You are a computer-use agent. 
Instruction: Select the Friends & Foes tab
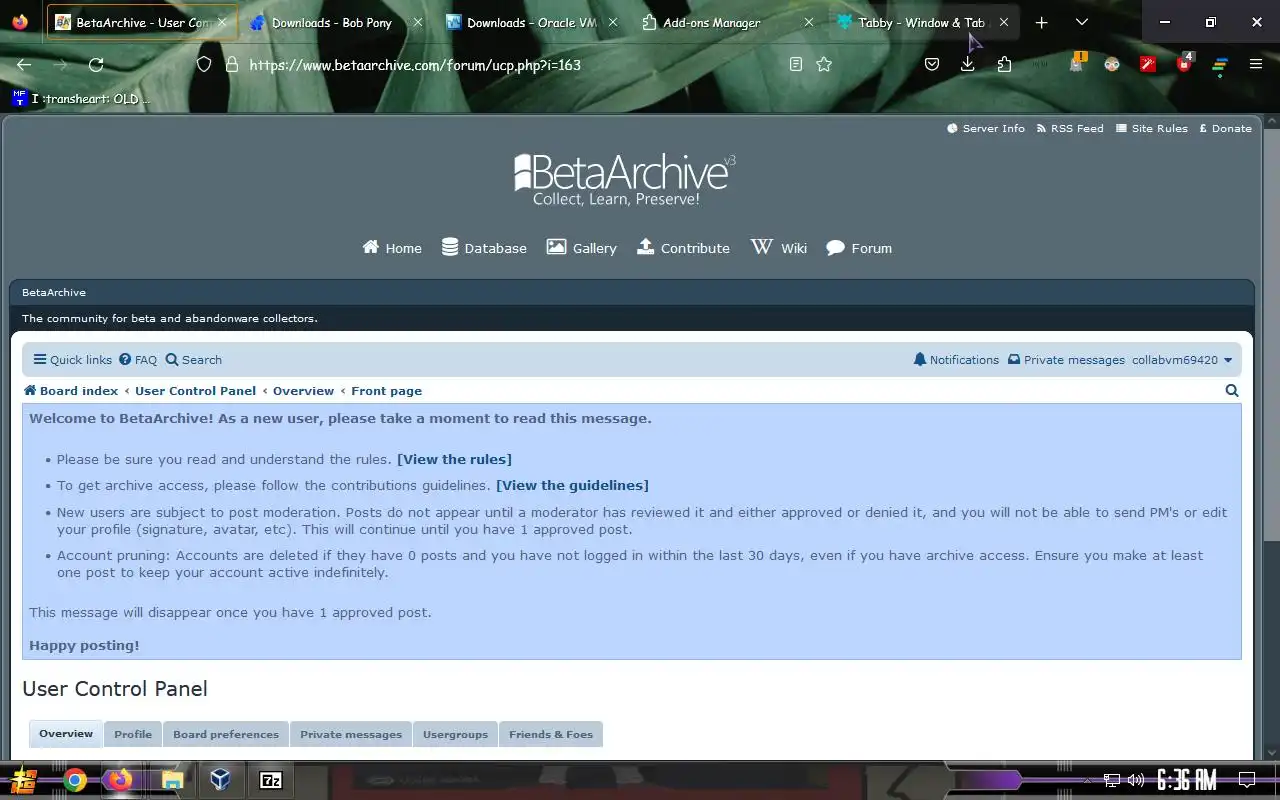551,734
